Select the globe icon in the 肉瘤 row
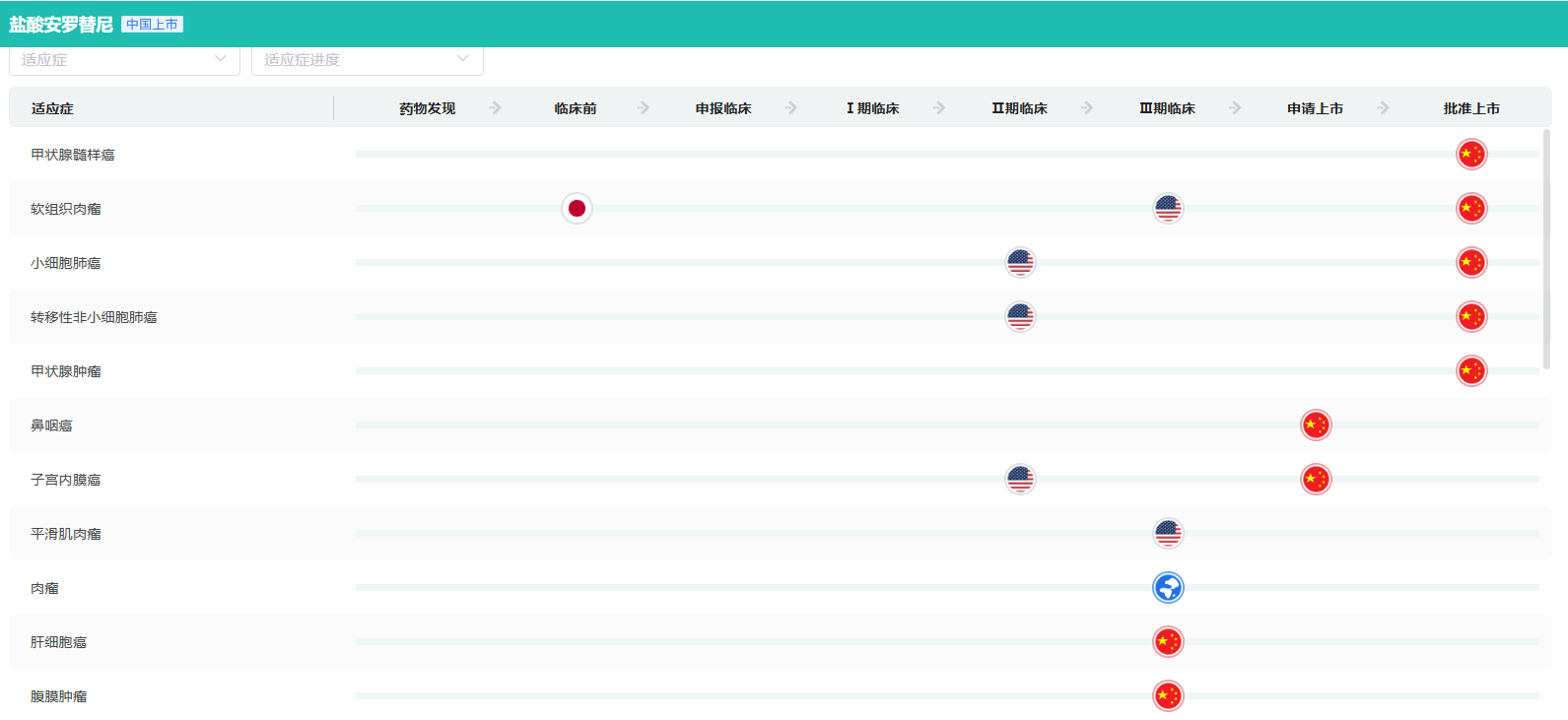 coord(1168,588)
